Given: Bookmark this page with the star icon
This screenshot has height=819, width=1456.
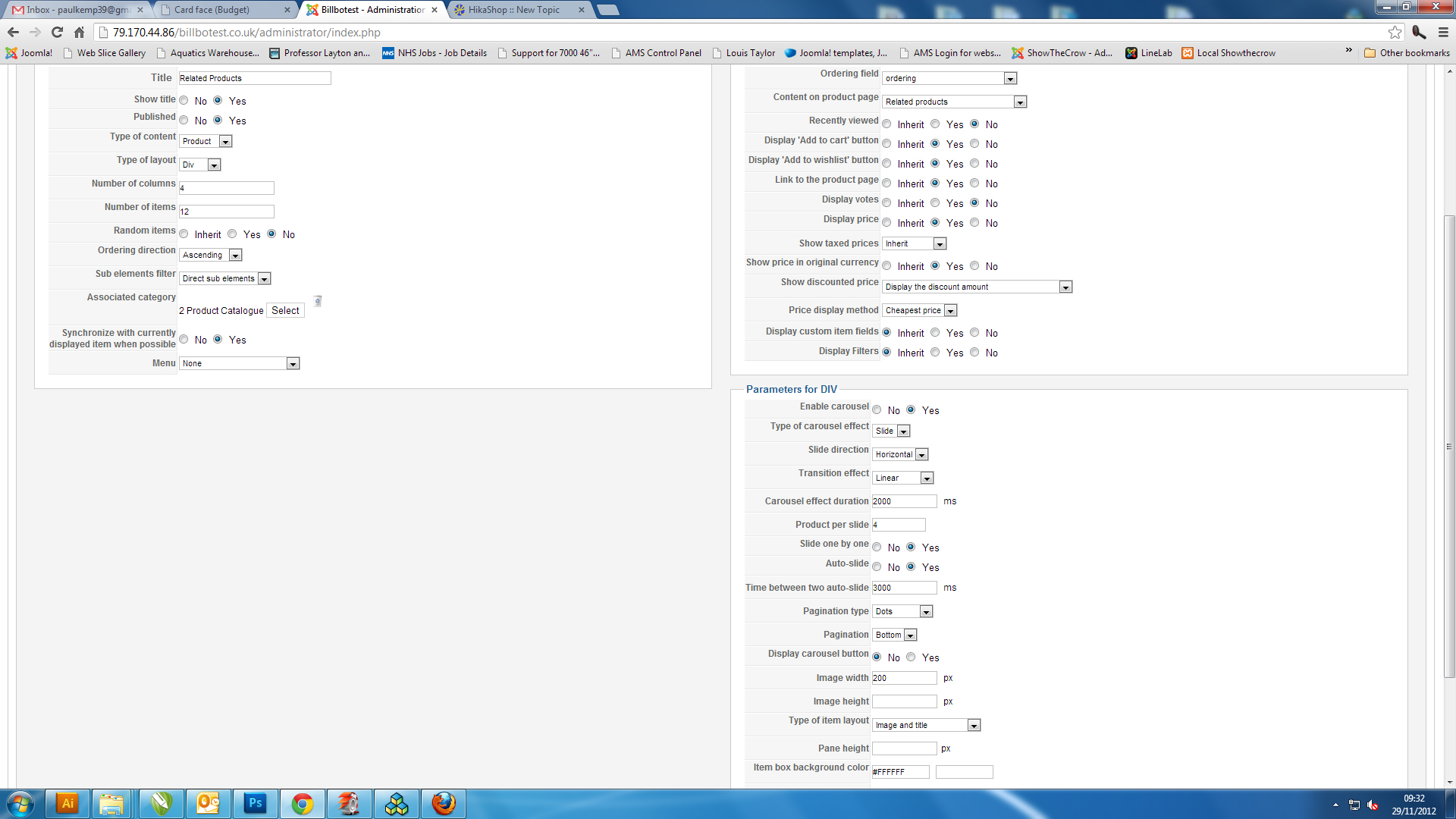Looking at the screenshot, I should tap(1395, 33).
